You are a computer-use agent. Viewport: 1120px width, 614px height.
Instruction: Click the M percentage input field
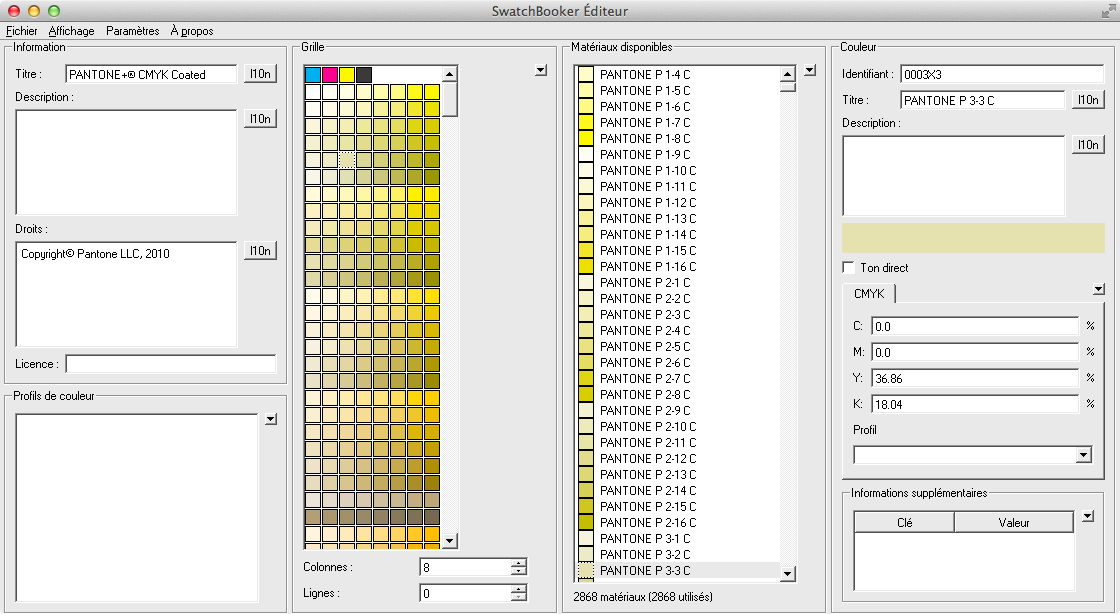click(975, 352)
